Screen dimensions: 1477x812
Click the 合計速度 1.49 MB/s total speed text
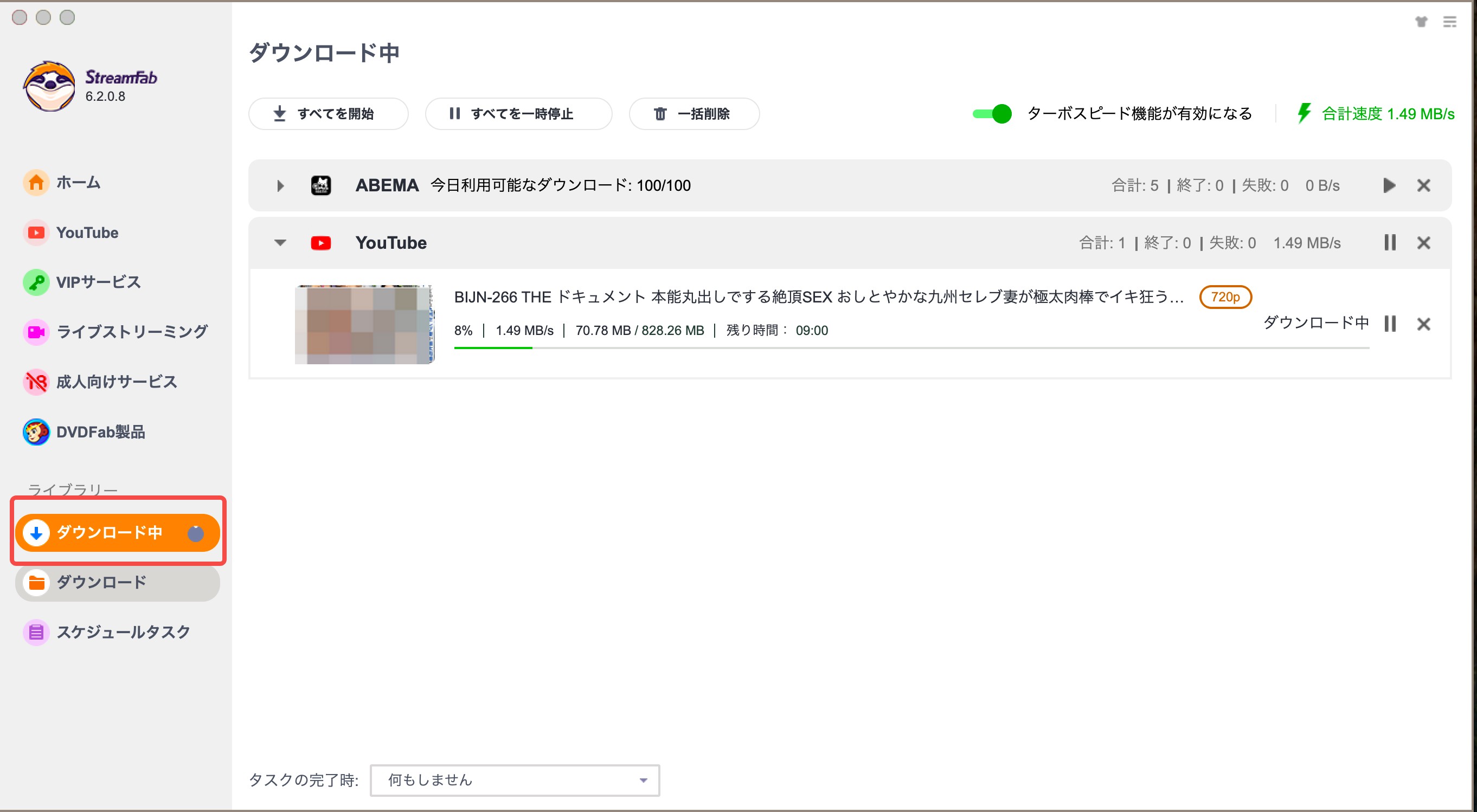point(1388,113)
